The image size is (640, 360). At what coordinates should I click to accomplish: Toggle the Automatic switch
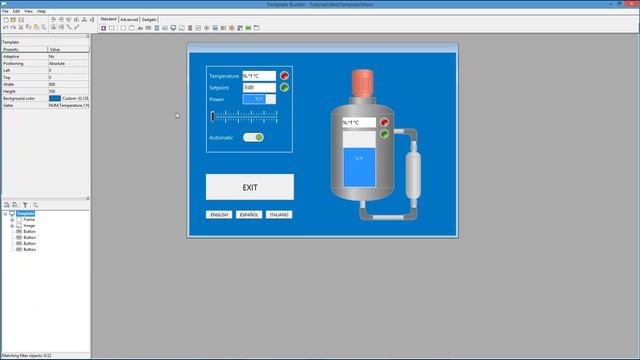253,138
